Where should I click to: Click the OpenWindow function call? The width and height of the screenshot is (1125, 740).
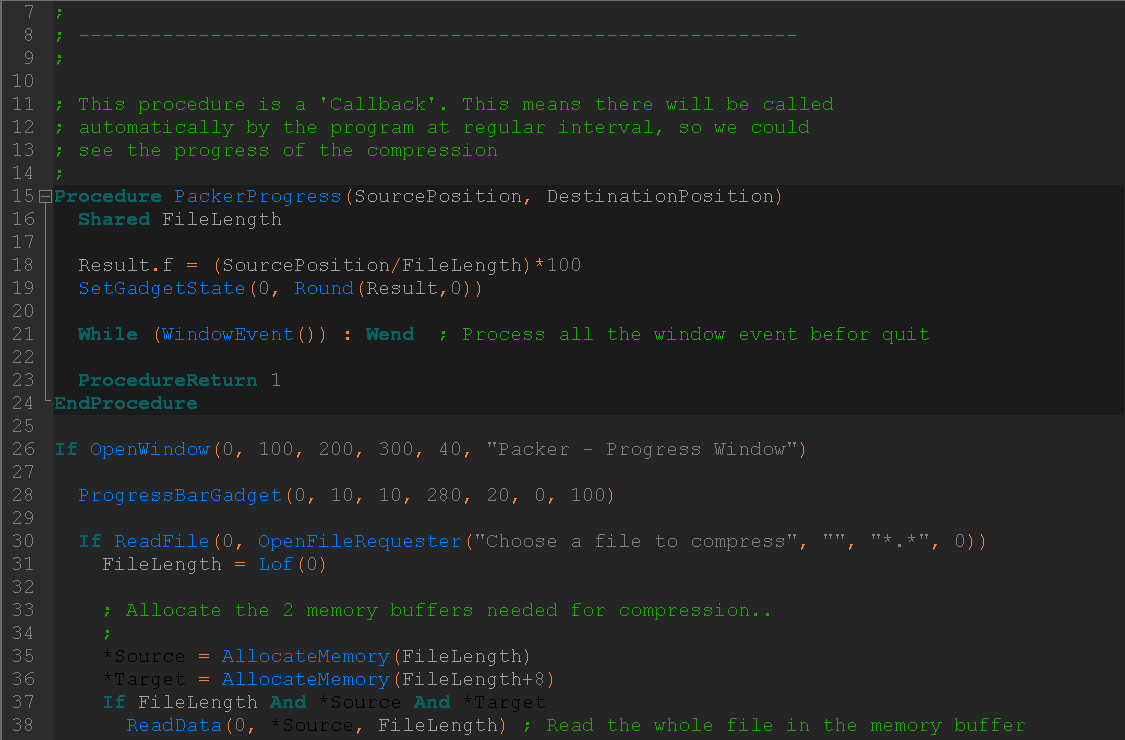coord(150,450)
